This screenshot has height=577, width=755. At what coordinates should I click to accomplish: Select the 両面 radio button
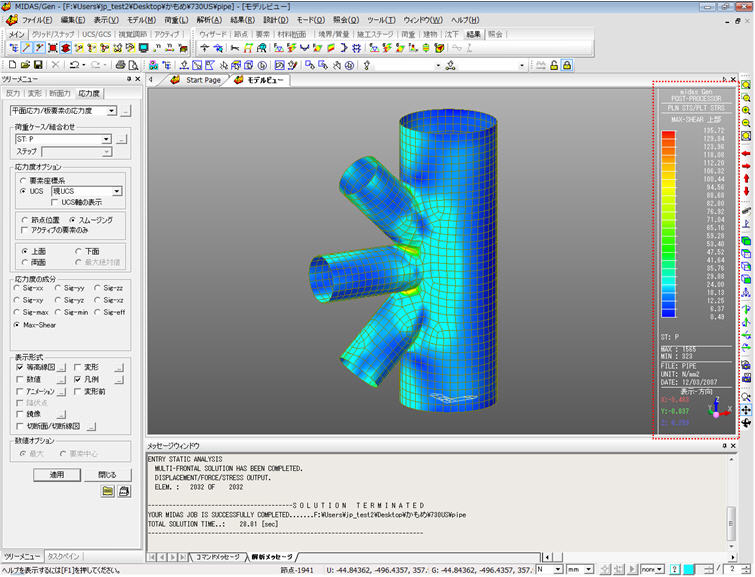pos(25,262)
